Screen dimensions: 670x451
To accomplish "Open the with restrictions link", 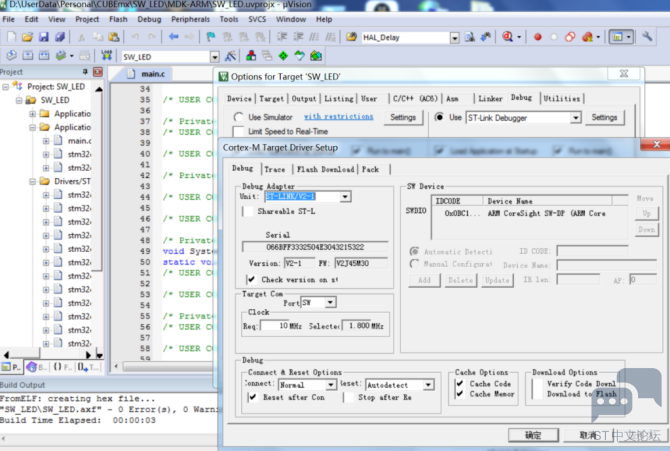I will [338, 117].
